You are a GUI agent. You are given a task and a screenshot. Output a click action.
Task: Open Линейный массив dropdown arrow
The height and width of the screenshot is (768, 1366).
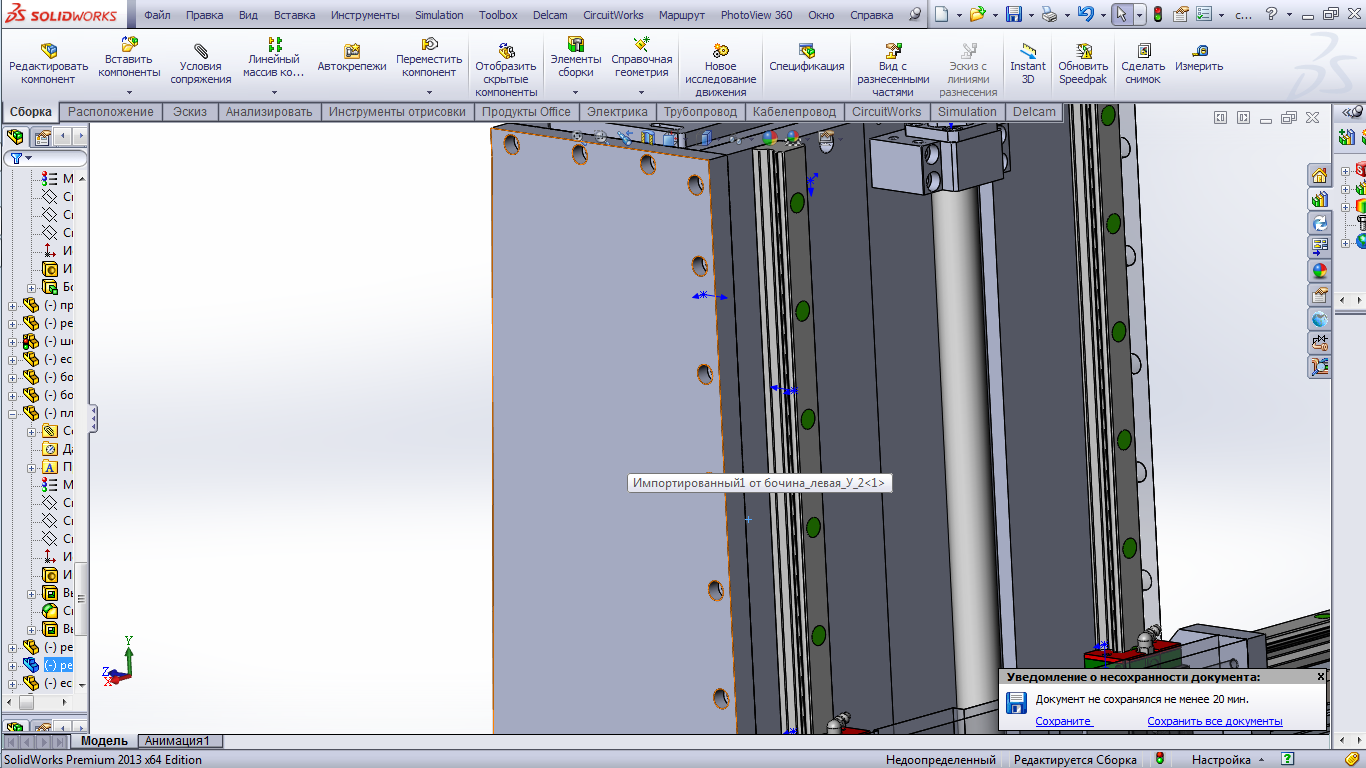274,93
